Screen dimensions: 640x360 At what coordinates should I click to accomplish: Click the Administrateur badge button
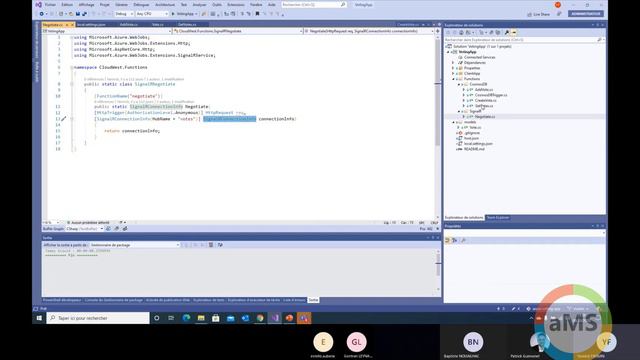click(x=585, y=14)
